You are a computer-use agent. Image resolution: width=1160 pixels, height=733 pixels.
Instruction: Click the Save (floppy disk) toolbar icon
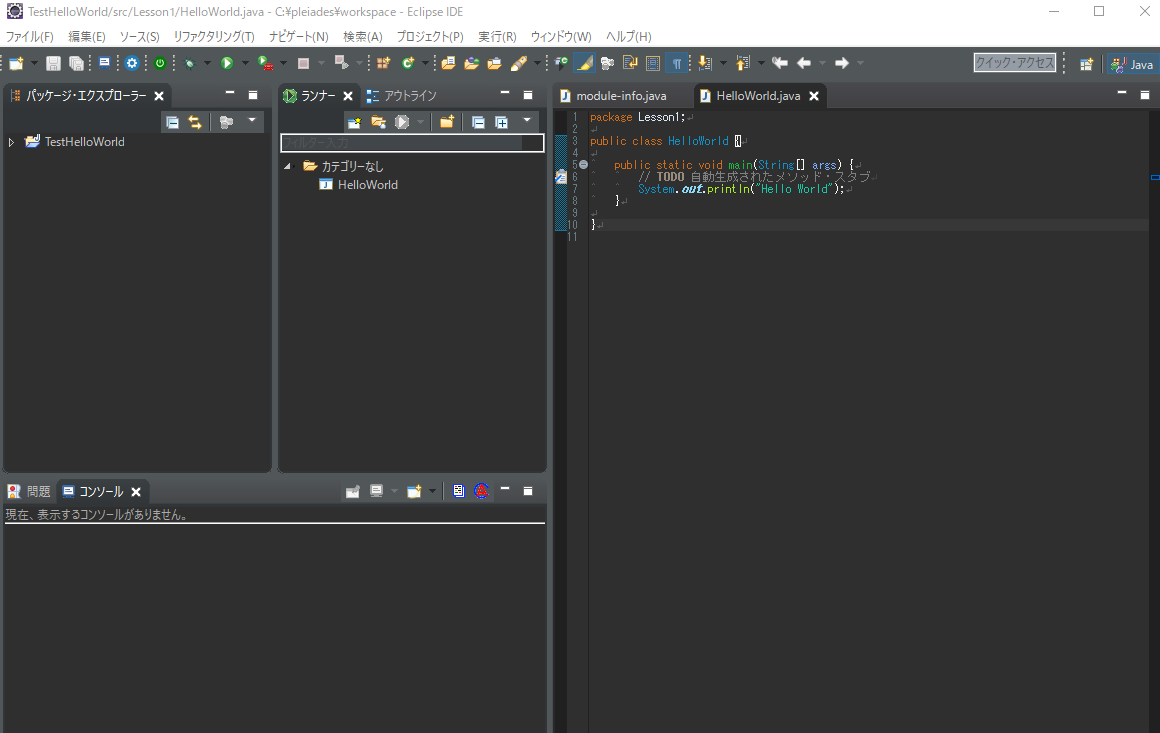tap(53, 64)
